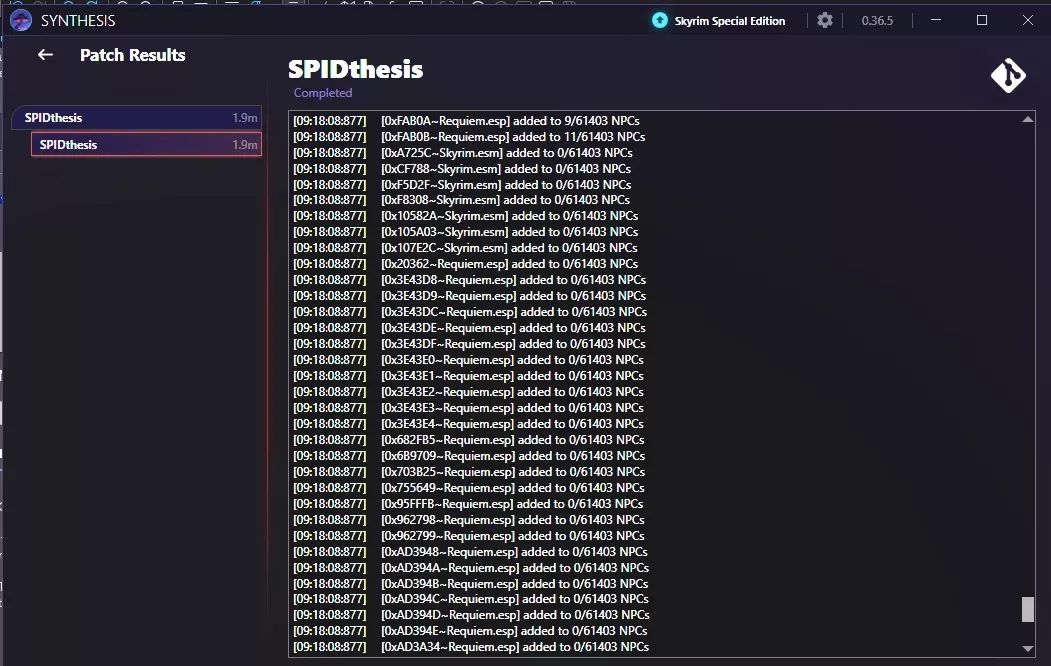The width and height of the screenshot is (1051, 666).
Task: Click the Skyrim Special Edition game icon
Action: click(x=660, y=20)
